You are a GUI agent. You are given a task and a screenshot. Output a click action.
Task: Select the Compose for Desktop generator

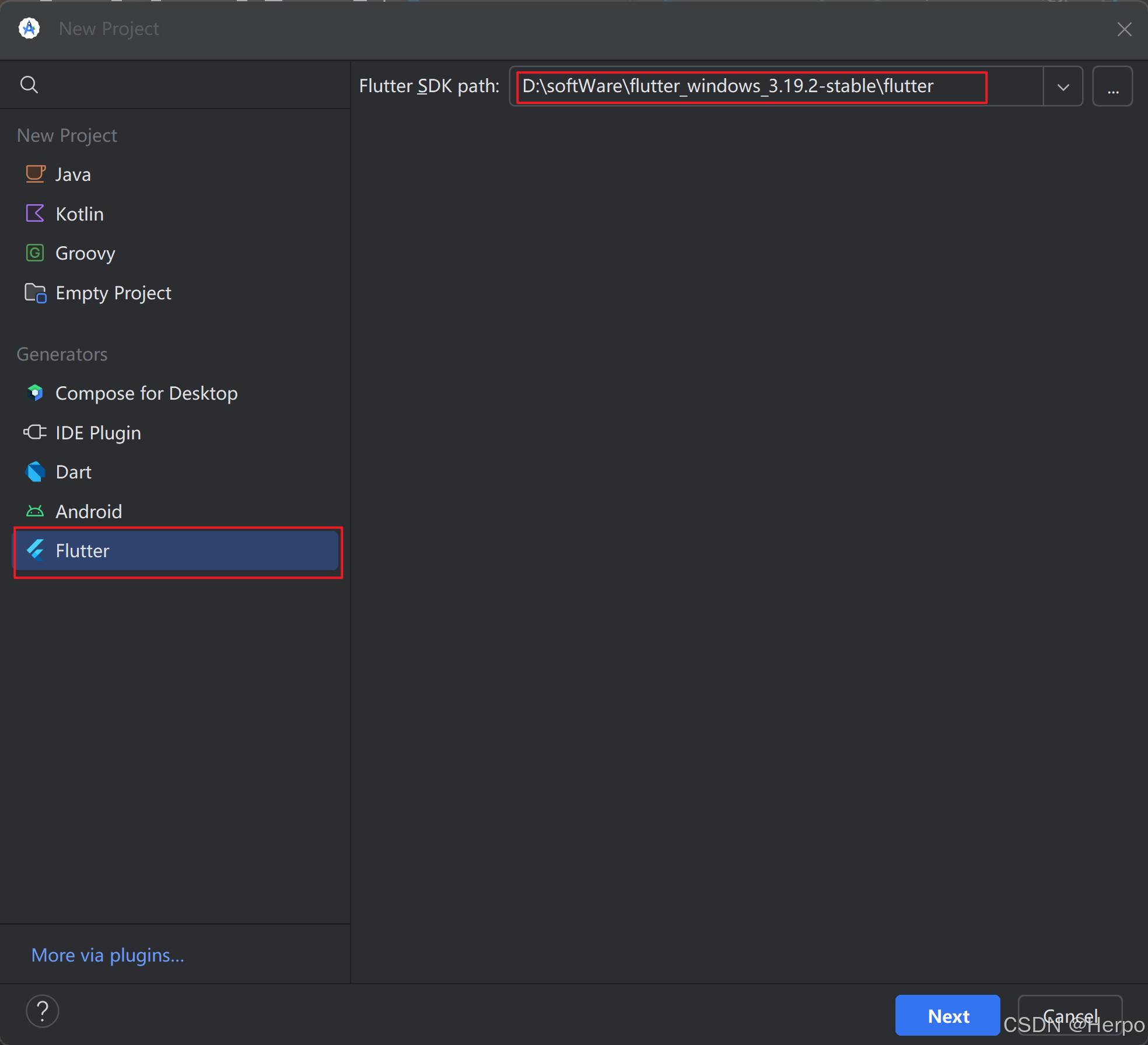click(x=146, y=393)
